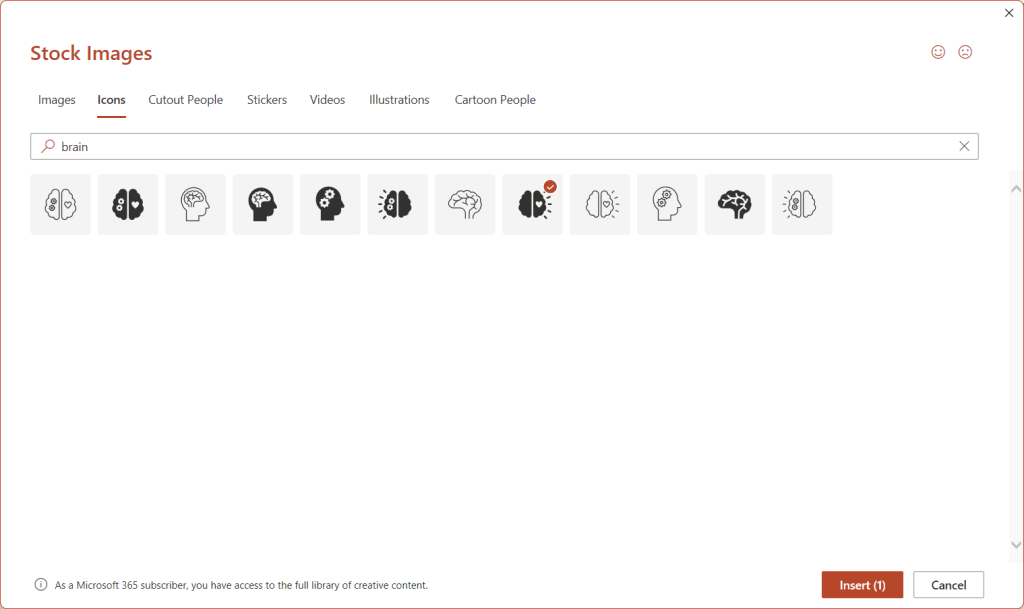
Task: Select the plain outlined brain icon
Action: pyautogui.click(x=465, y=204)
